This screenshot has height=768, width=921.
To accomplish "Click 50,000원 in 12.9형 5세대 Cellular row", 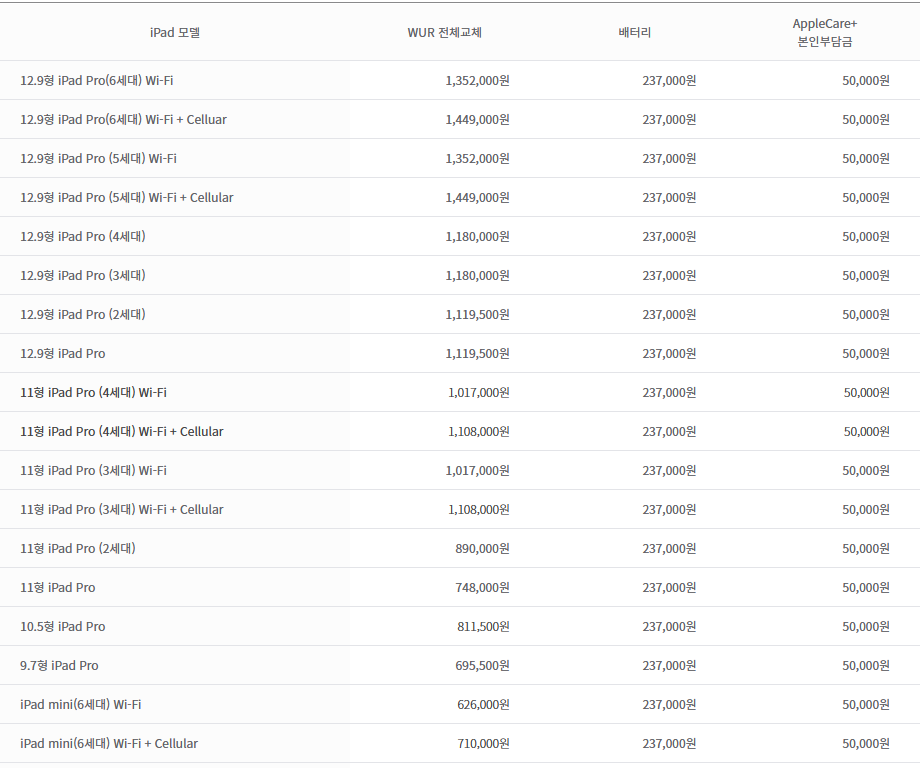I will [866, 197].
